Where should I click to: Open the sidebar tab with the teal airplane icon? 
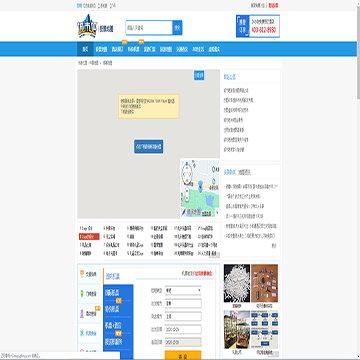tap(89, 333)
